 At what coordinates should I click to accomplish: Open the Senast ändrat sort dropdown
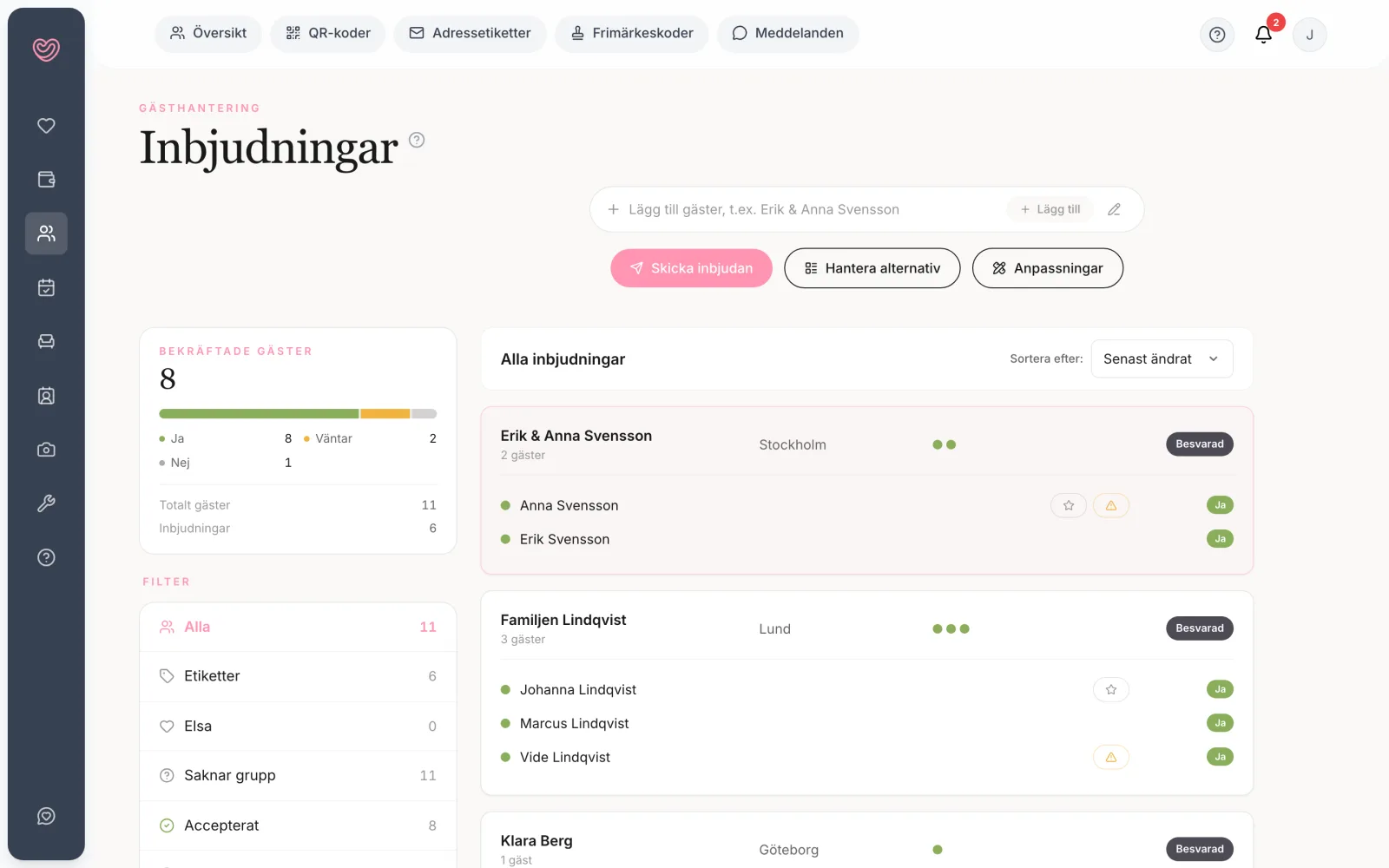tap(1162, 358)
